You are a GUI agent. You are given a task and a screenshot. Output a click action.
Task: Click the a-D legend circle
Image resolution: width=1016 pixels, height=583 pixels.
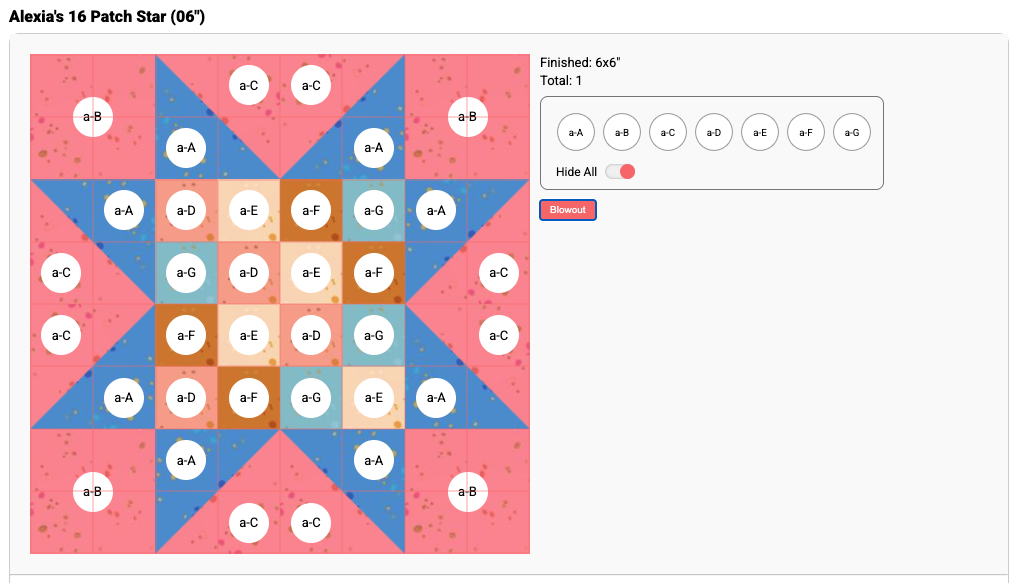pos(714,132)
